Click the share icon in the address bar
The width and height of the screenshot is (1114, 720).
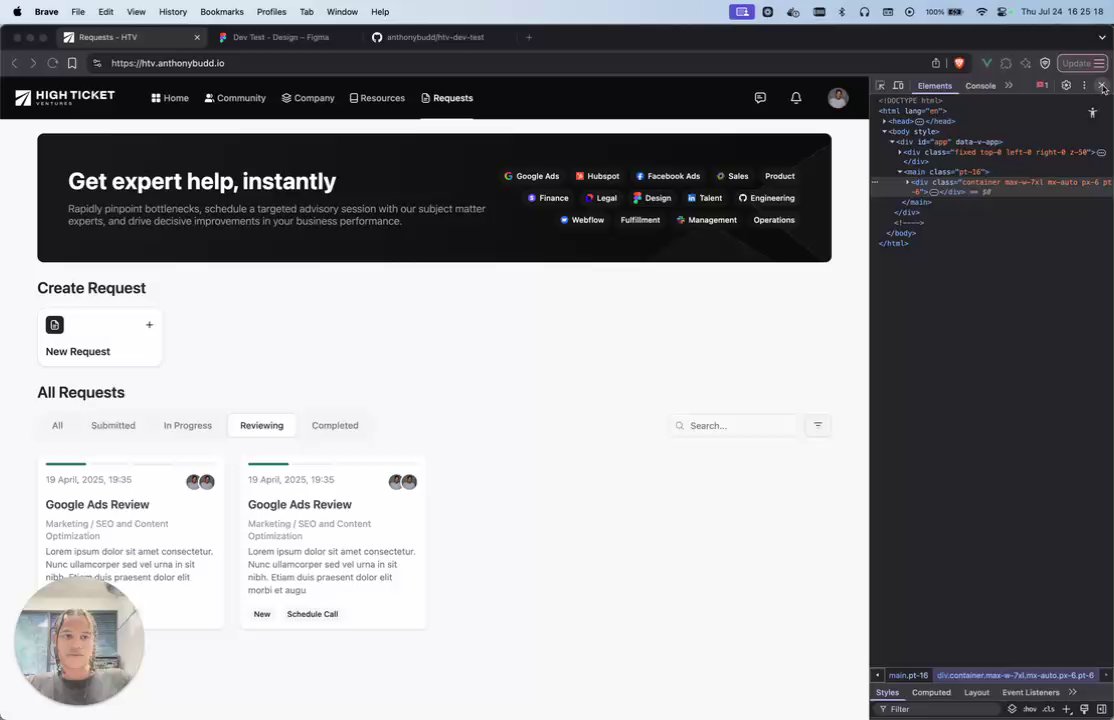tap(936, 63)
